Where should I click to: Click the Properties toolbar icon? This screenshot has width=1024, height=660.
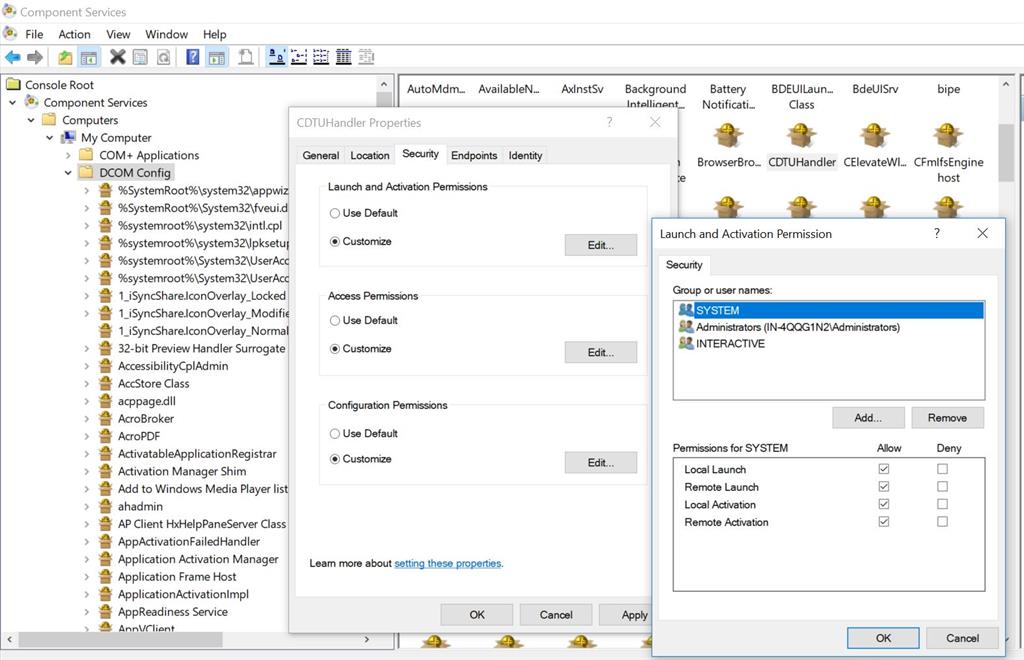click(x=140, y=57)
